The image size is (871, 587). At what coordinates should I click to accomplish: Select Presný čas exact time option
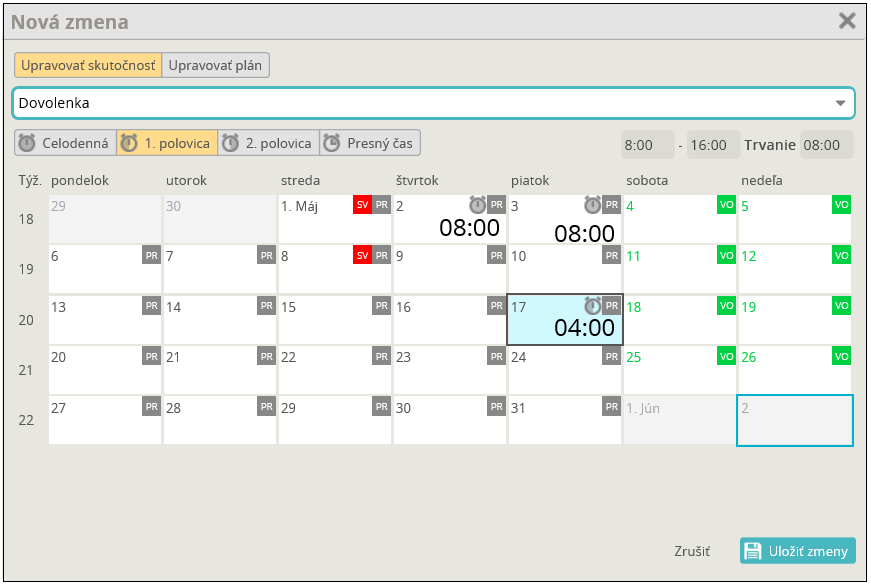[x=370, y=143]
